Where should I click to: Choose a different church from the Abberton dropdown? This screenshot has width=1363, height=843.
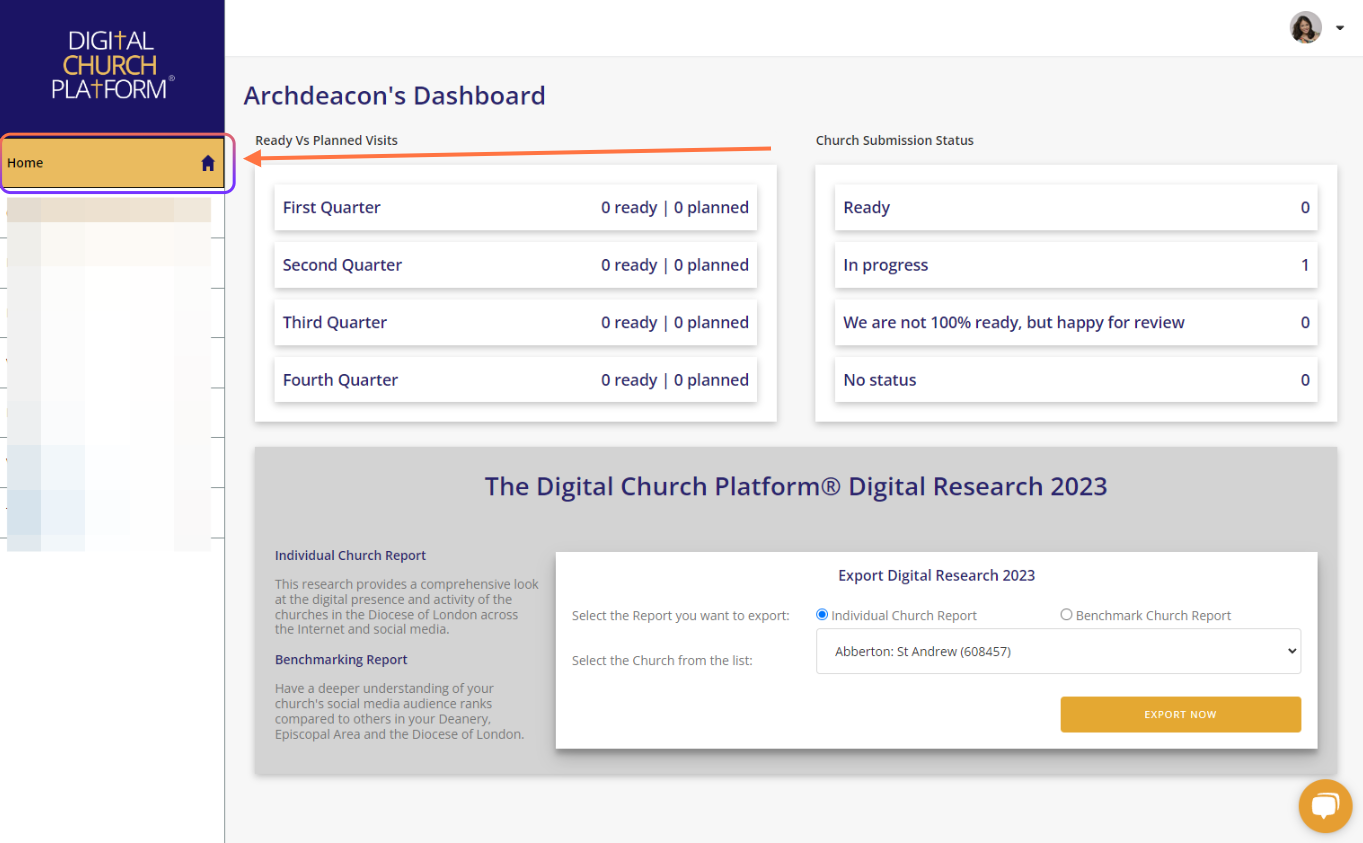click(1058, 651)
